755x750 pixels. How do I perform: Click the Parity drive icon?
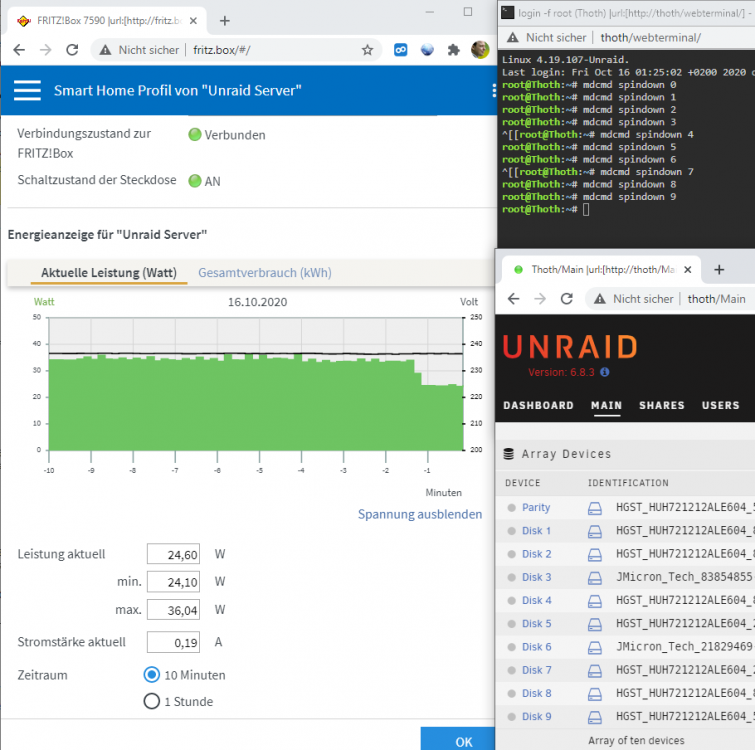[595, 508]
